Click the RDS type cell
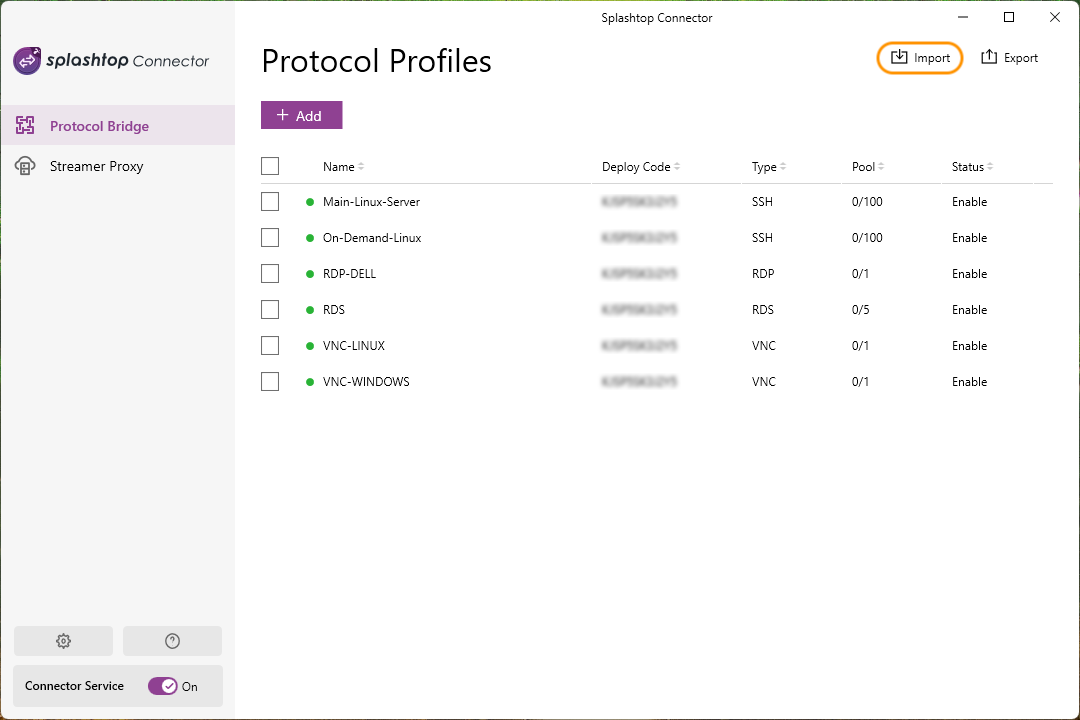The width and height of the screenshot is (1080, 720). 762,309
